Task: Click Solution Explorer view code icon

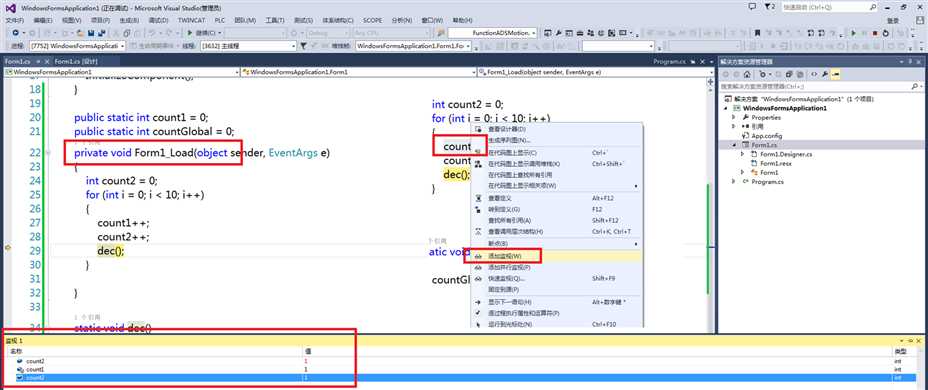Action: click(x=814, y=75)
